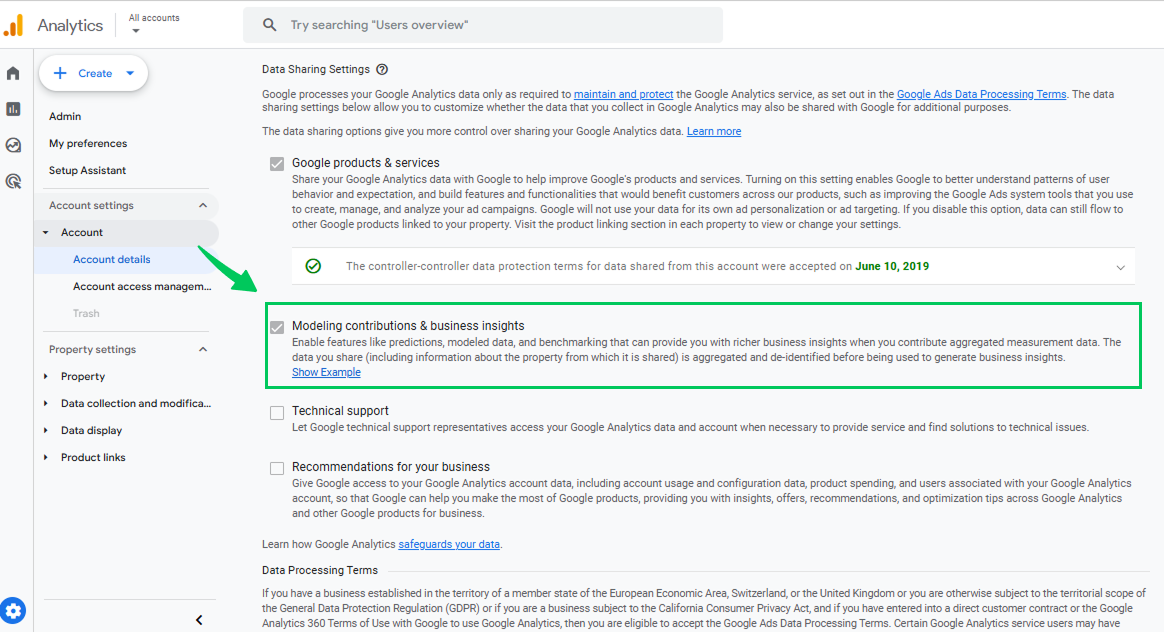Screen dimensions: 1164x632
Task: Open Setup Assistant
Action: pos(88,170)
